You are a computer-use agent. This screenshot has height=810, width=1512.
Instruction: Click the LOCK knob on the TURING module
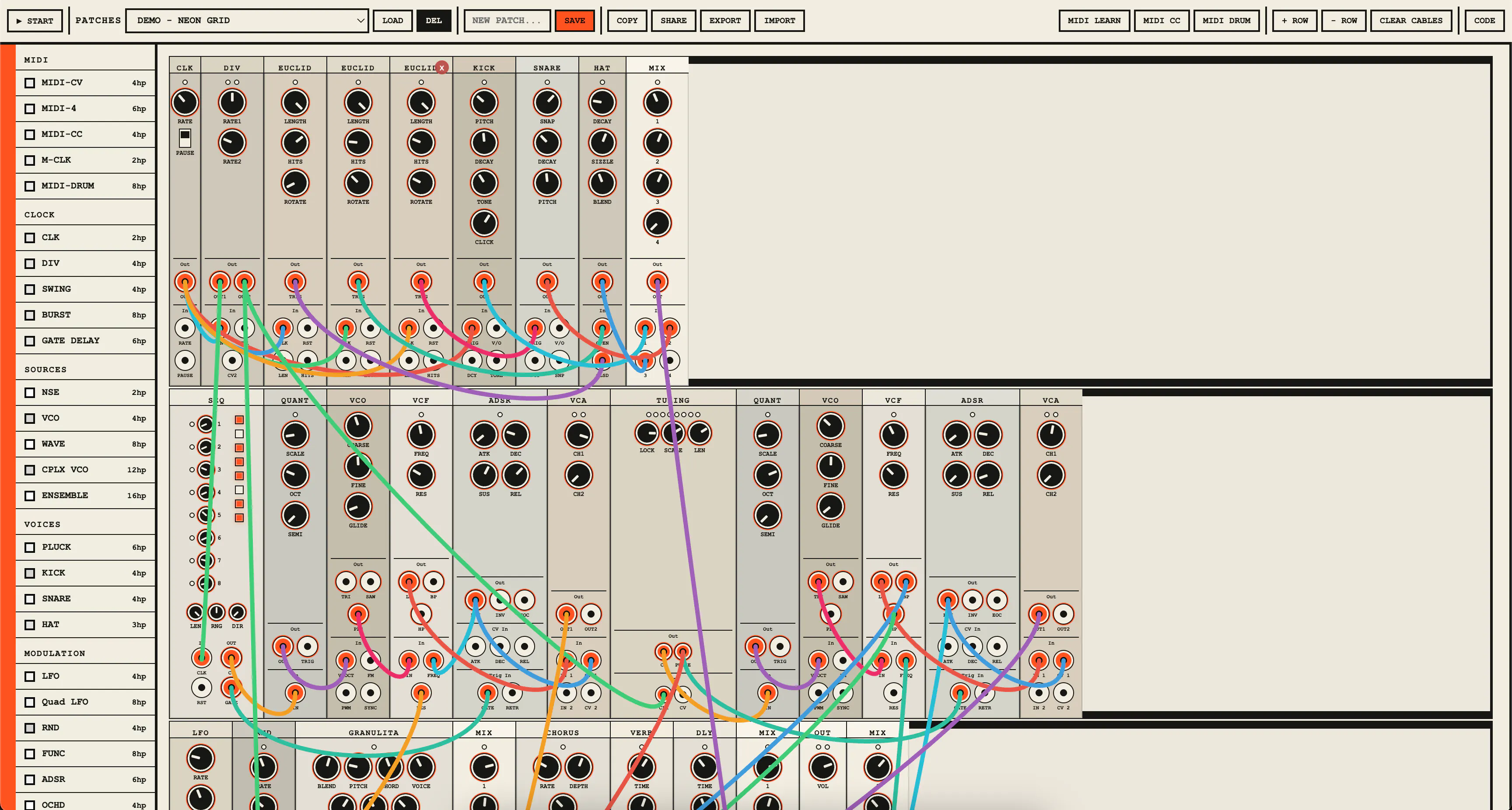pos(647,433)
